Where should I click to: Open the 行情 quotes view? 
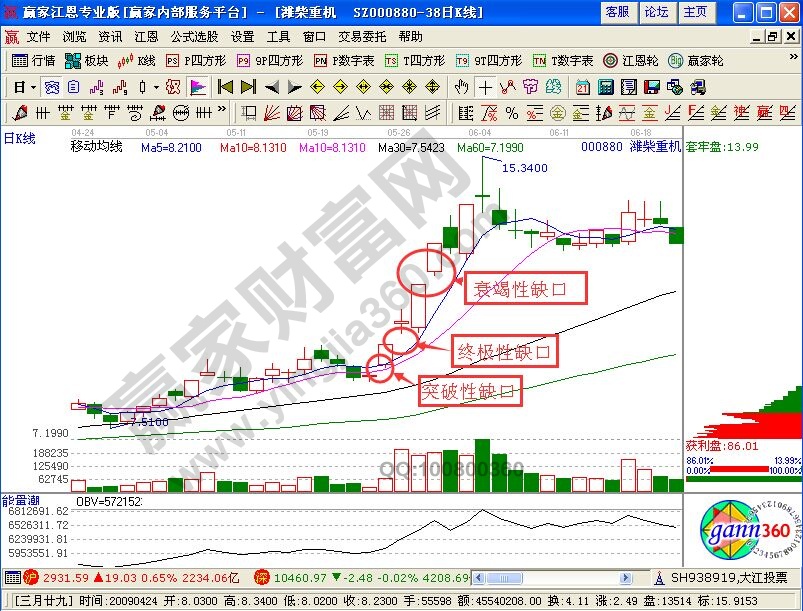click(x=33, y=61)
